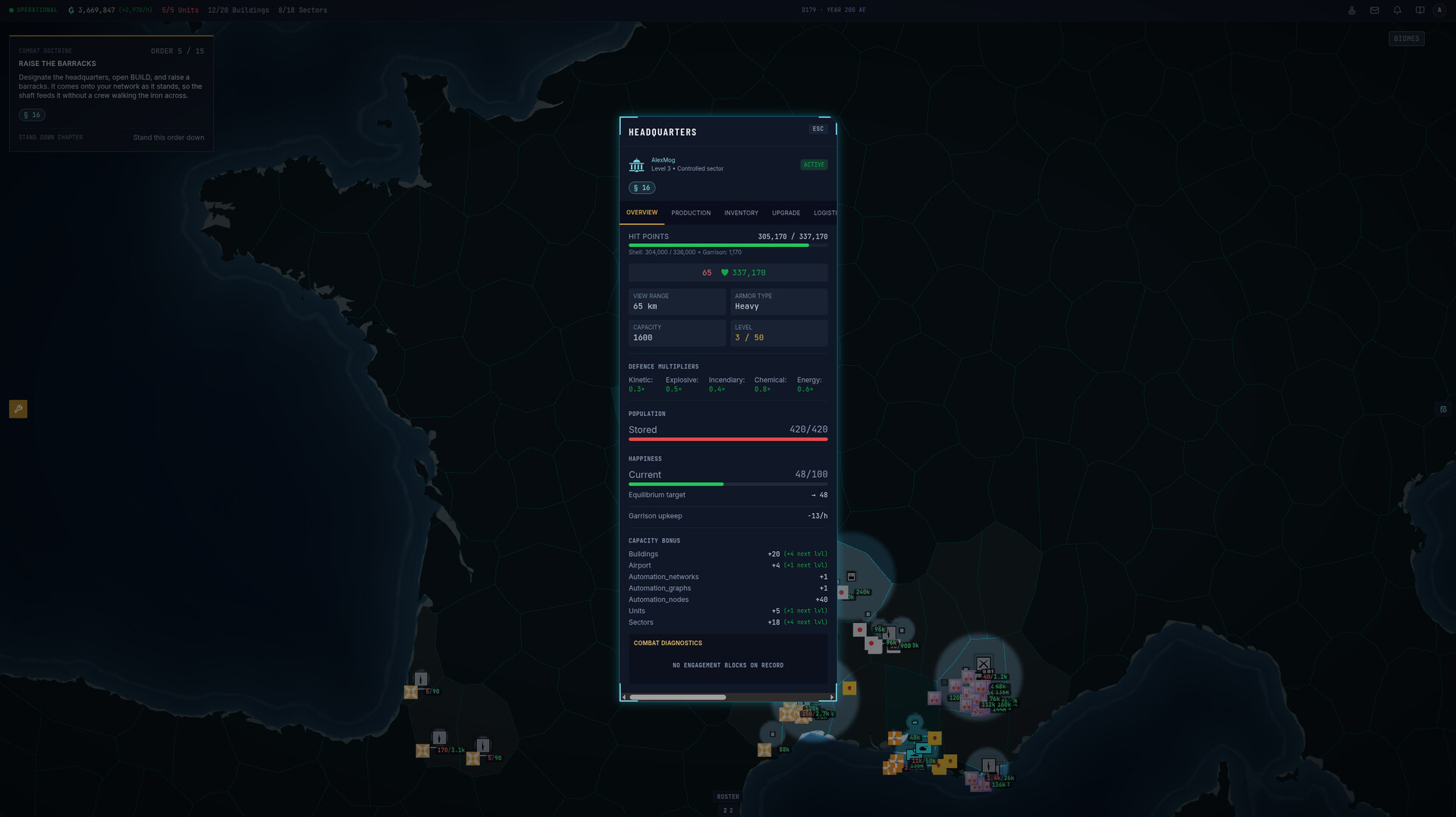The image size is (1456, 817).
Task: Open the UPGRADE tab
Action: 786,213
